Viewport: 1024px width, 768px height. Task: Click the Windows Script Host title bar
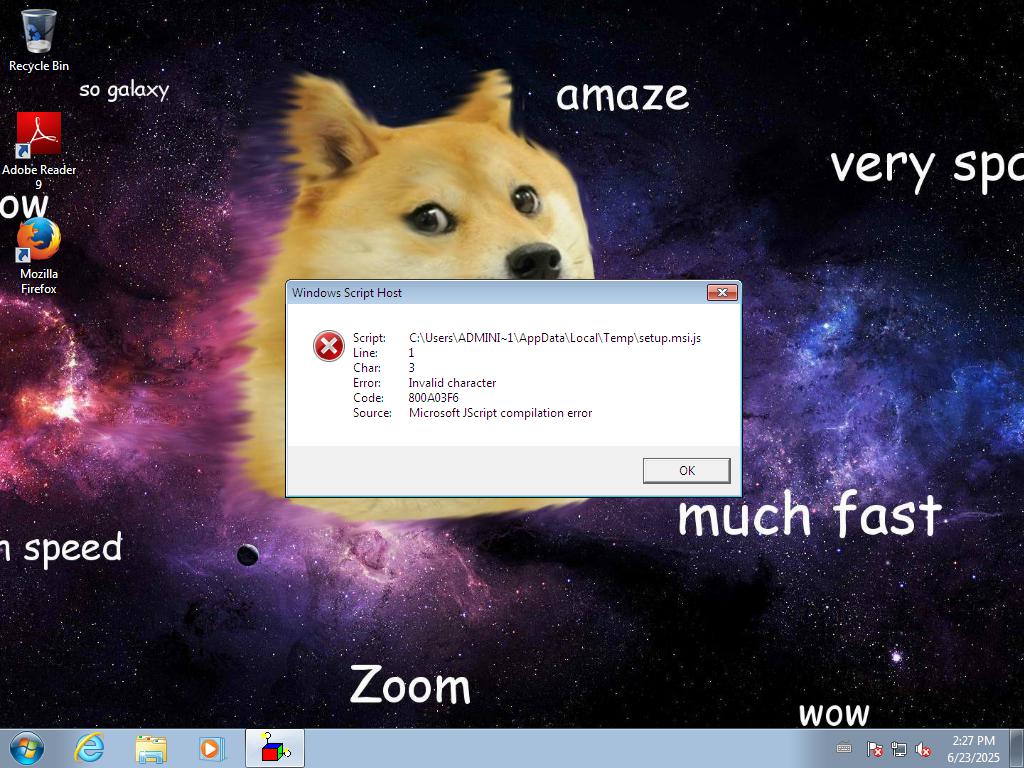click(x=496, y=293)
